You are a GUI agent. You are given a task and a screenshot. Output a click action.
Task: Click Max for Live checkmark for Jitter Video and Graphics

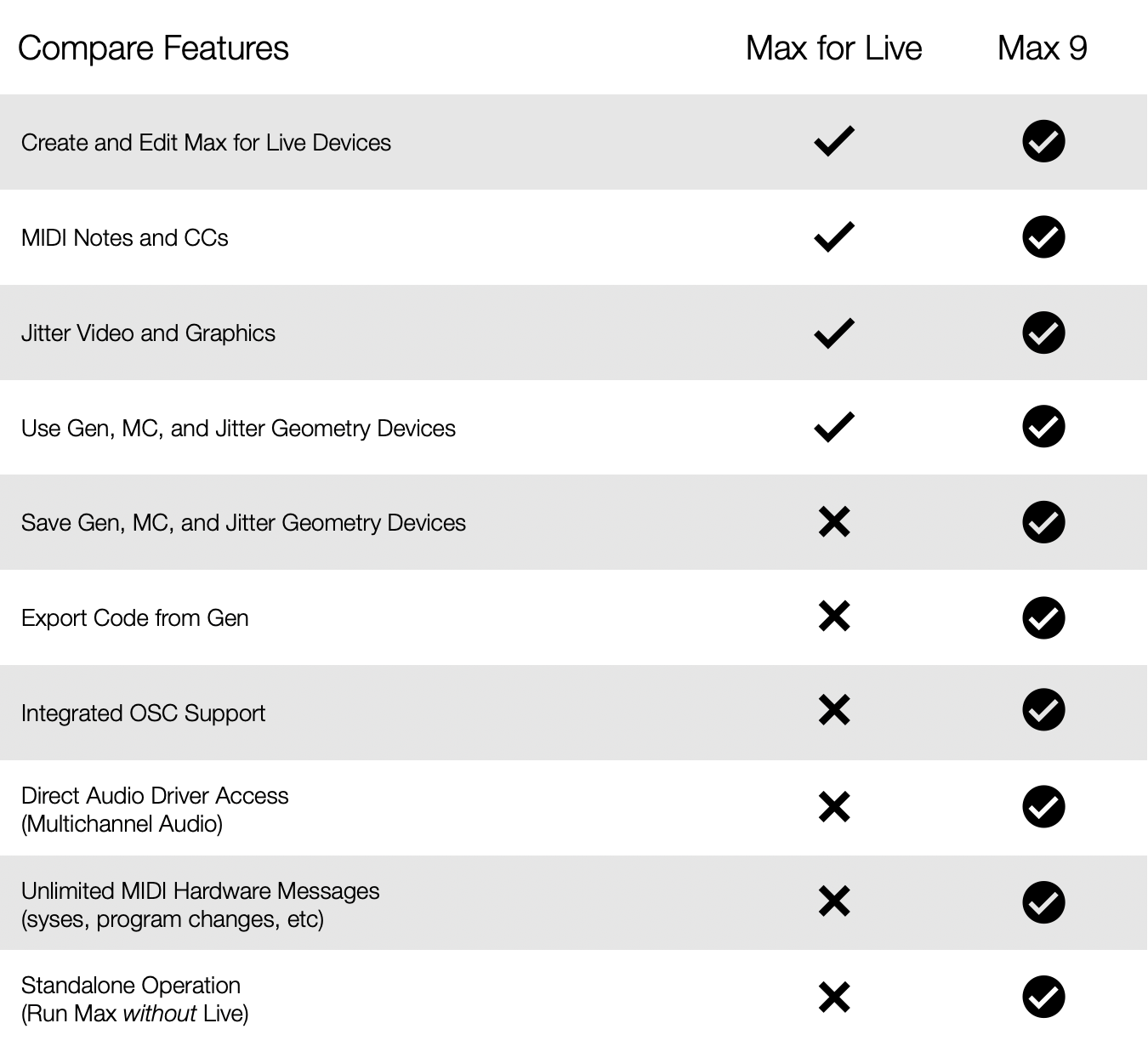(833, 333)
